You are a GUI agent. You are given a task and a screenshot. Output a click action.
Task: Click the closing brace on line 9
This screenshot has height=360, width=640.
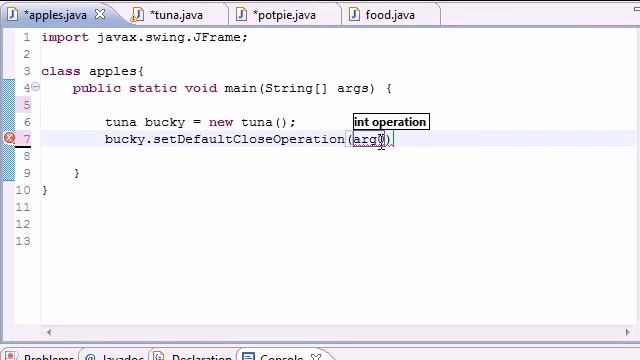coord(77,173)
